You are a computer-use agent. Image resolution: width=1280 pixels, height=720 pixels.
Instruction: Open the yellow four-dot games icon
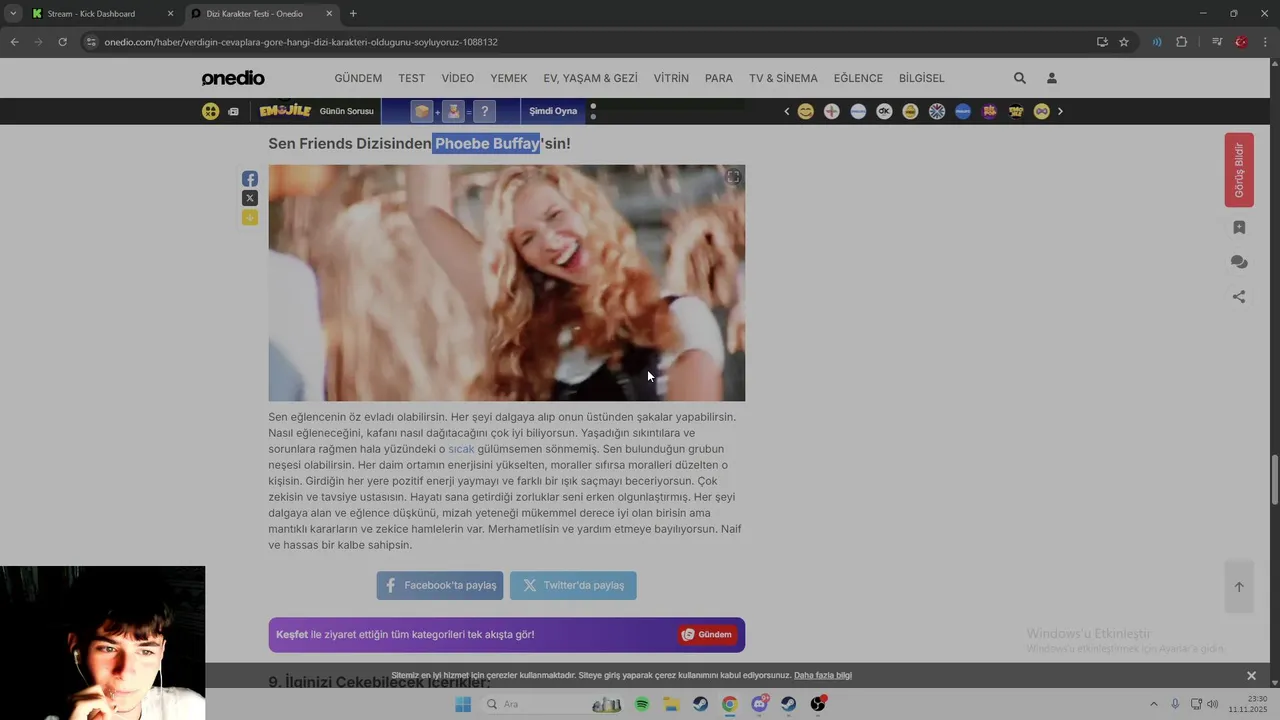(x=210, y=111)
